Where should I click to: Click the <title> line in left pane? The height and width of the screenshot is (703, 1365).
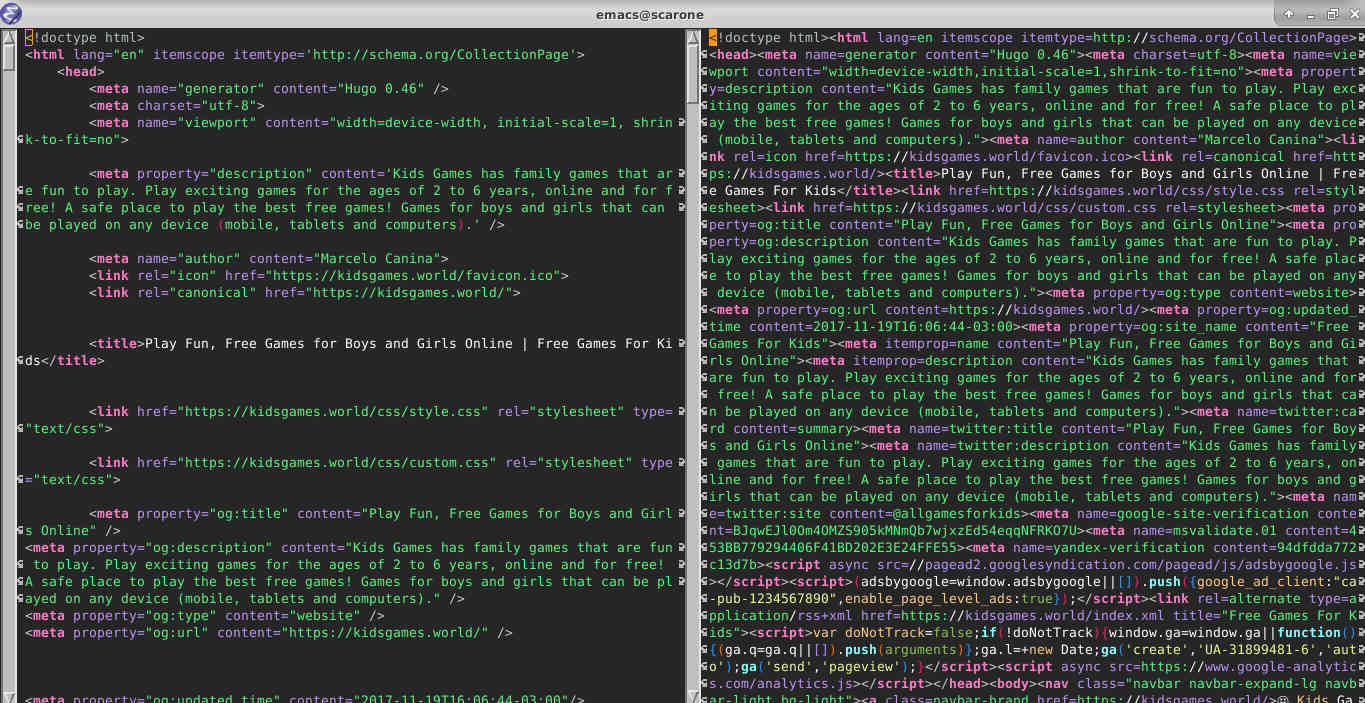pyautogui.click(x=381, y=344)
